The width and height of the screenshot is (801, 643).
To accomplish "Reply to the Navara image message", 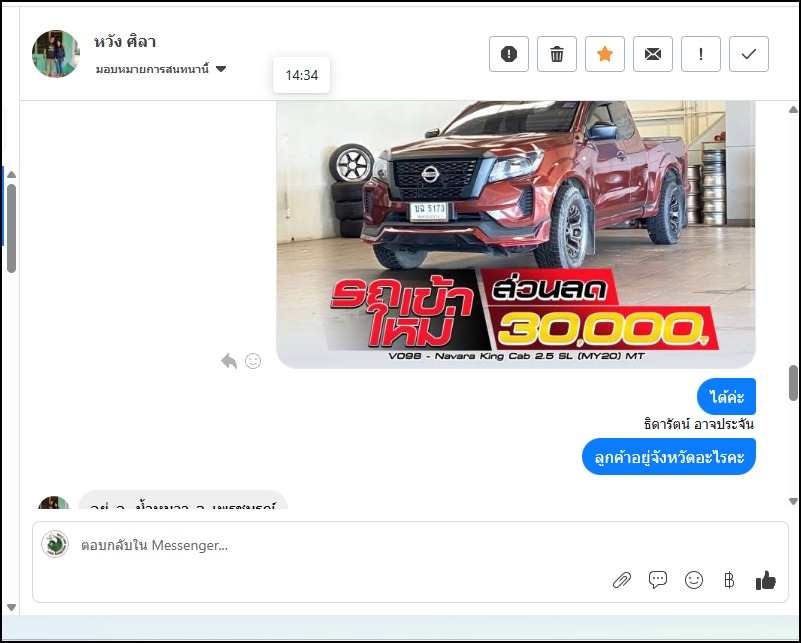I will 229,361.
